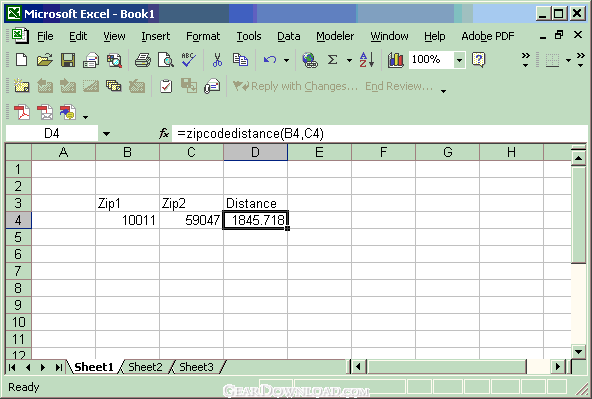Viewport: 592px width, 399px height.
Task: Switch to the Sheet3 tab
Action: [196, 367]
